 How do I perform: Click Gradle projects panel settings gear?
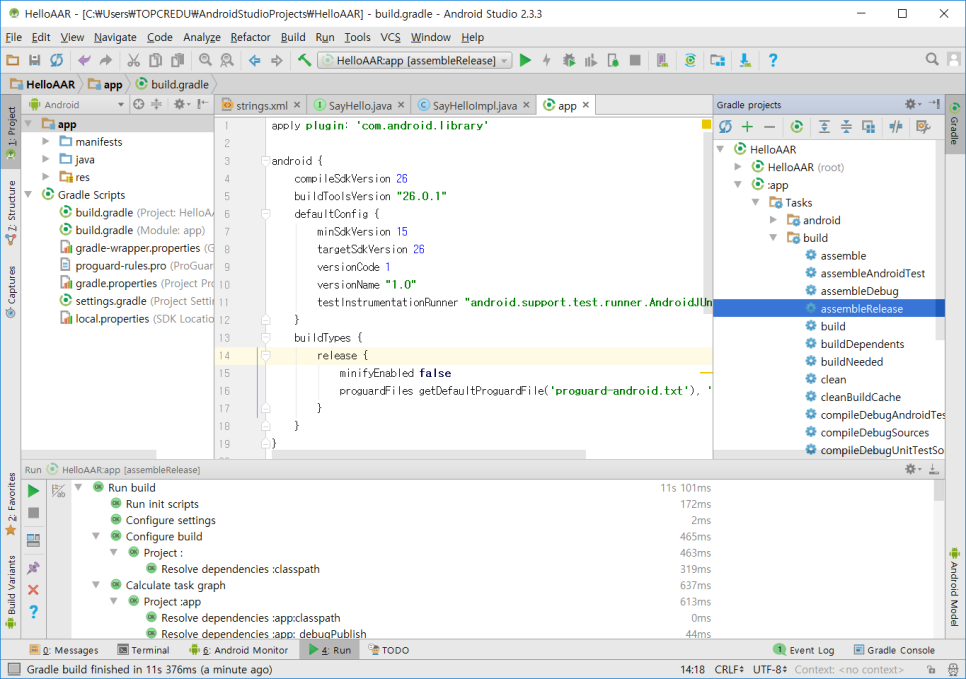pos(912,104)
